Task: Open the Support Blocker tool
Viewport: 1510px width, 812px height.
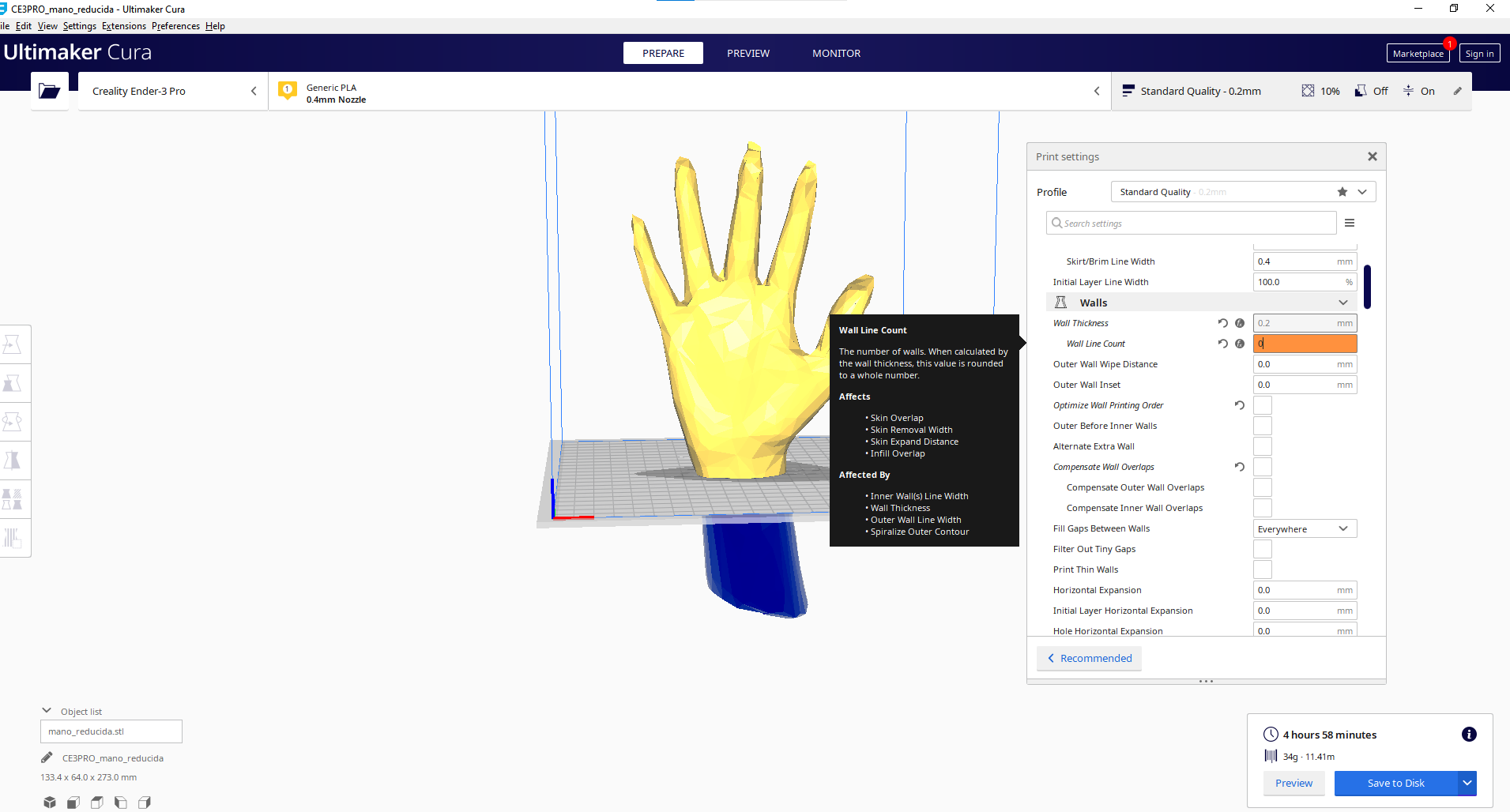Action: (x=13, y=538)
